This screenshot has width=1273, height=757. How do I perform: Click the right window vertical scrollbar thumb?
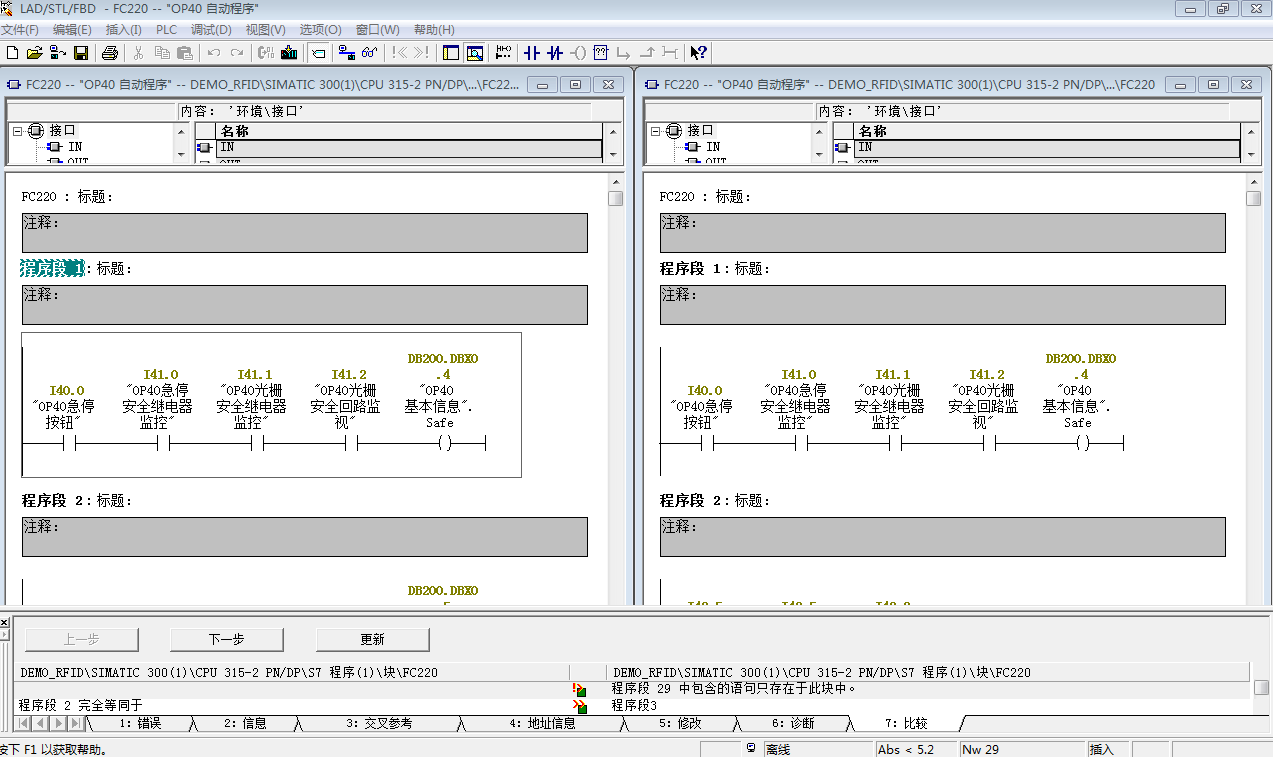coord(1253,199)
